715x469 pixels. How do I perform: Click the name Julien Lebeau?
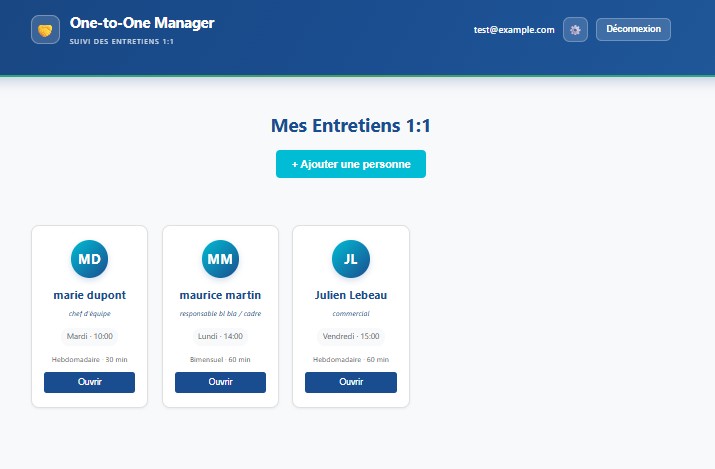[351, 295]
